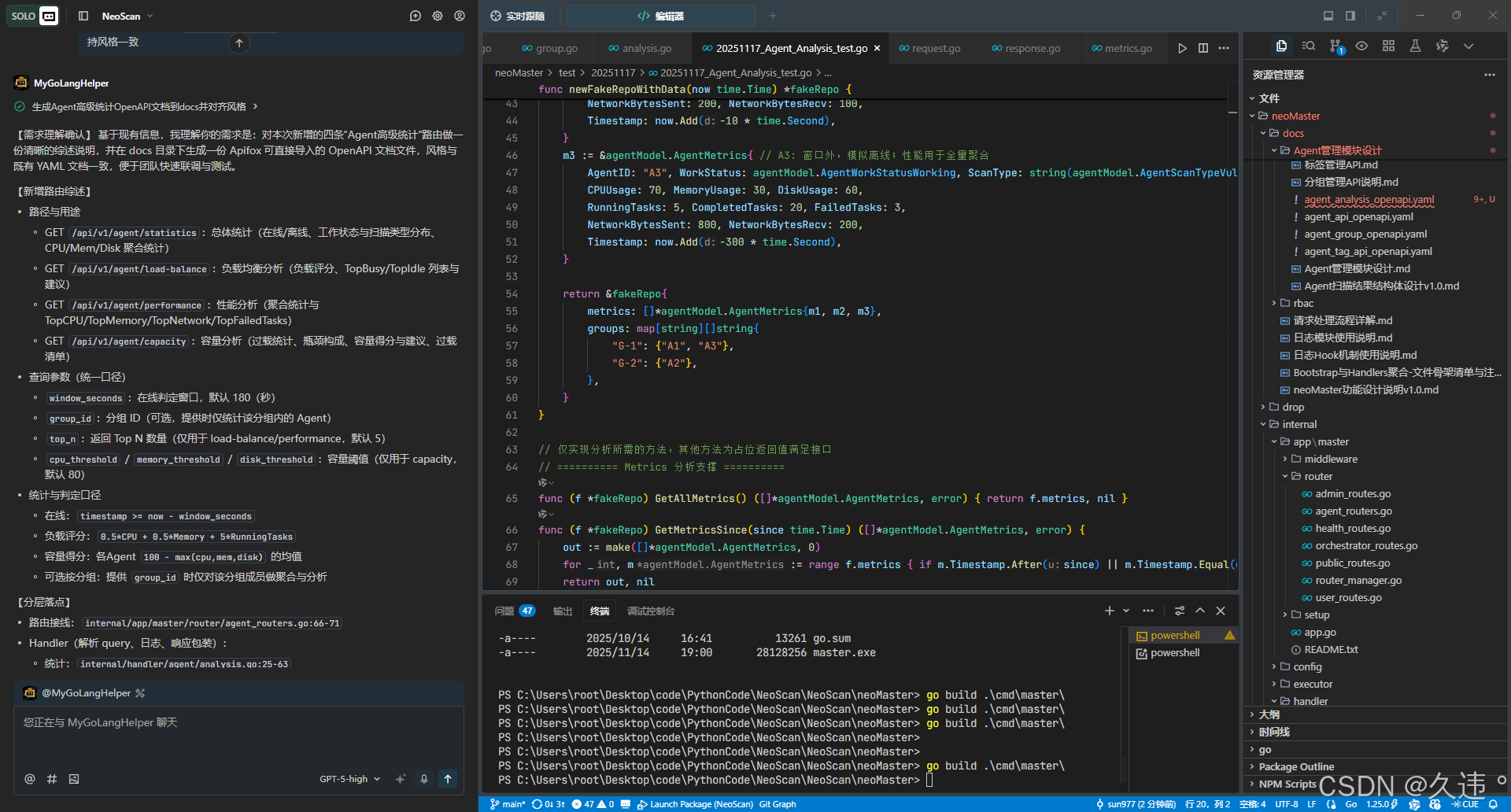Click the Run play button in editor

(1182, 49)
